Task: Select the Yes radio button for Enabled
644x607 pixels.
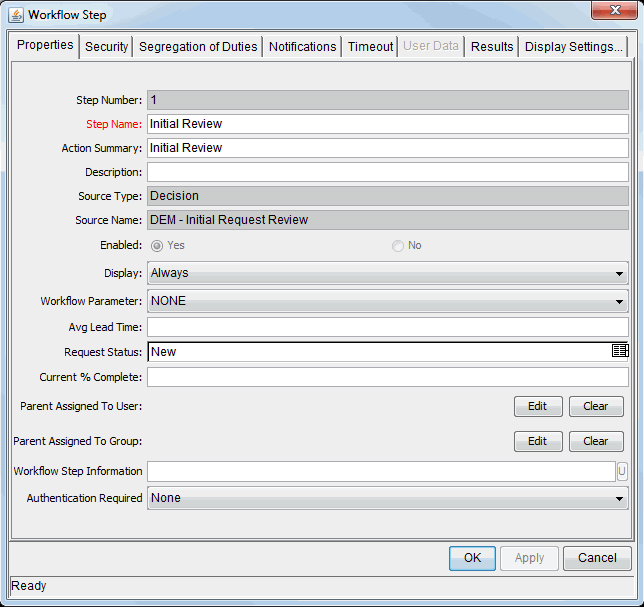Action: tap(157, 245)
